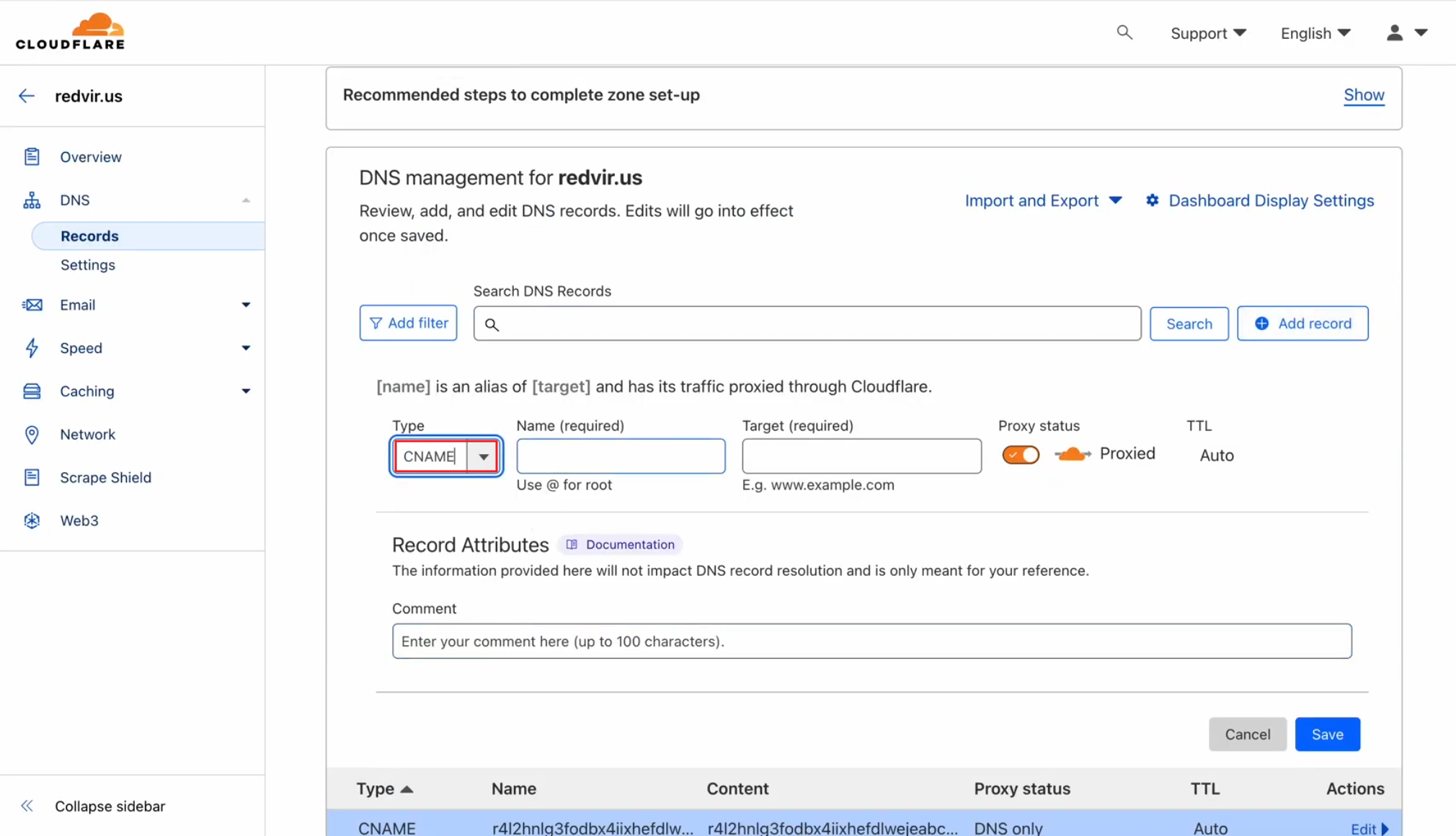Screen dimensions: 1456x836
Task: Click into the Comment text field
Action: [871, 641]
